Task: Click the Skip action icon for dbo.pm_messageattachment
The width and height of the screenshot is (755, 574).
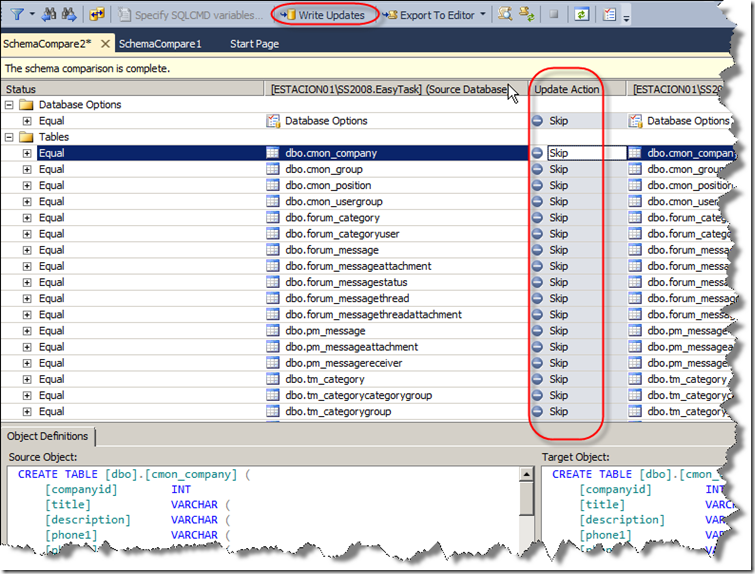Action: 537,347
